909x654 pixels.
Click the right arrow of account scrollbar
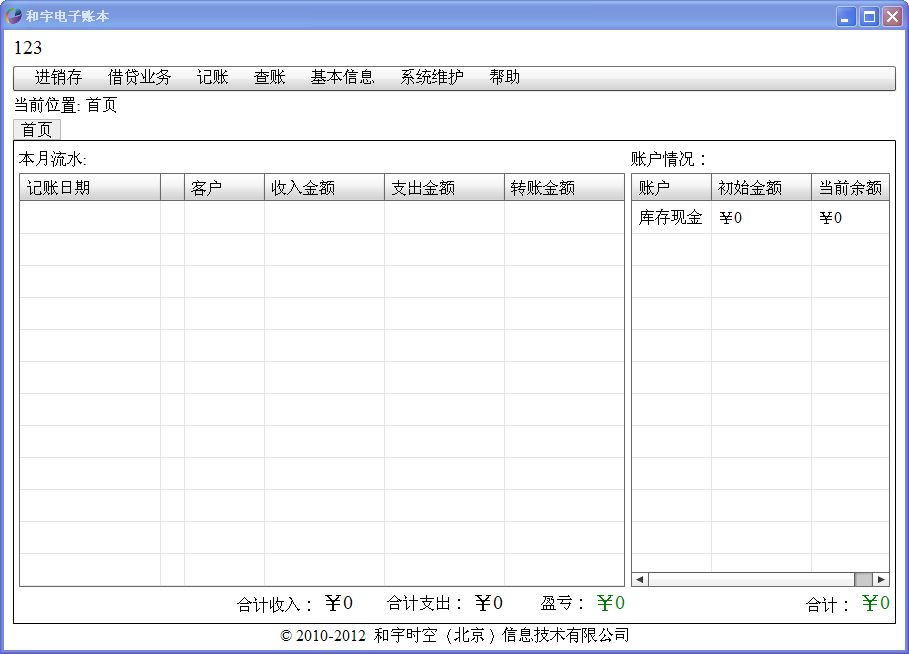881,579
